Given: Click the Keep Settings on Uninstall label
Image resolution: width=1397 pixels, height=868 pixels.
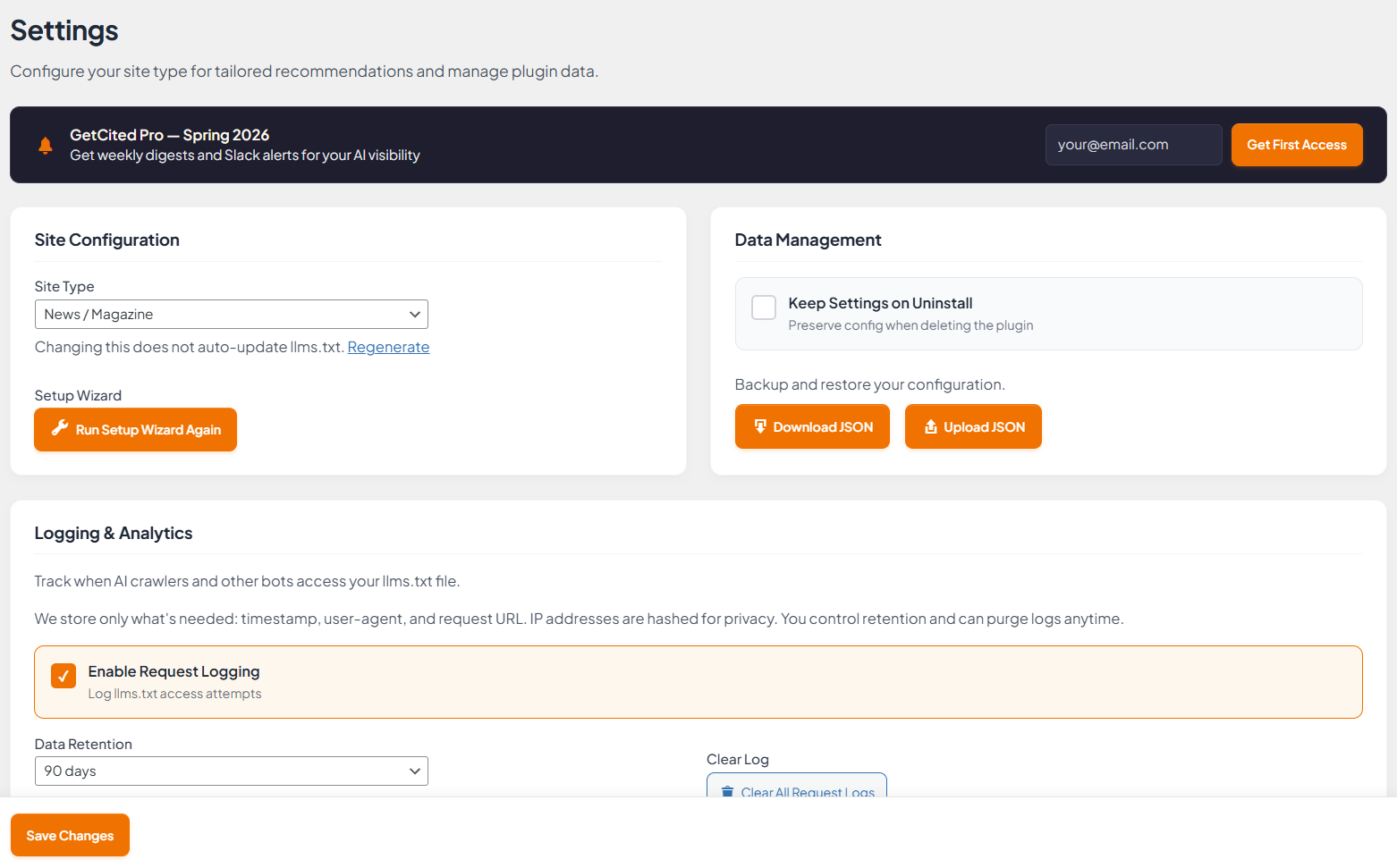Looking at the screenshot, I should (x=880, y=303).
